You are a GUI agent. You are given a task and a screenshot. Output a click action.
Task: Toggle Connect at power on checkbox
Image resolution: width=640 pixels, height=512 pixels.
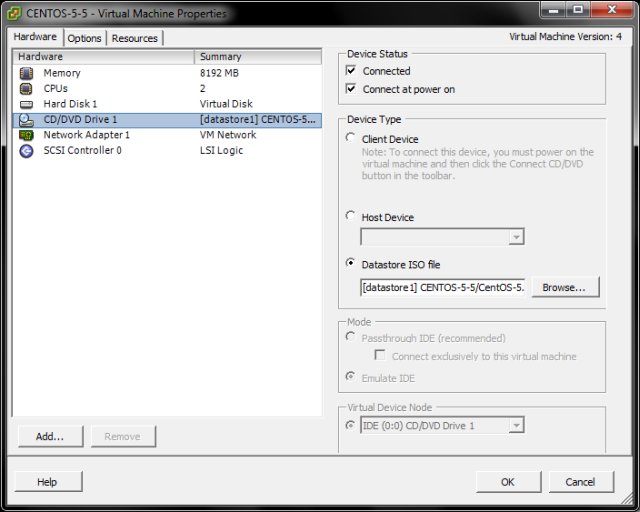tap(351, 88)
